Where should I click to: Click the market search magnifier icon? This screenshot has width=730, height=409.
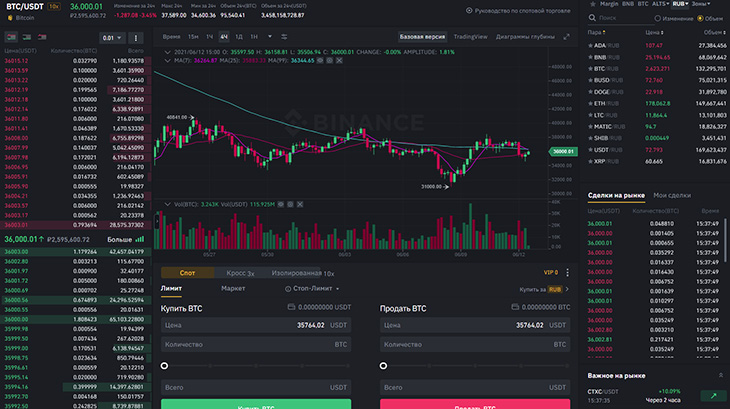[x=592, y=18]
